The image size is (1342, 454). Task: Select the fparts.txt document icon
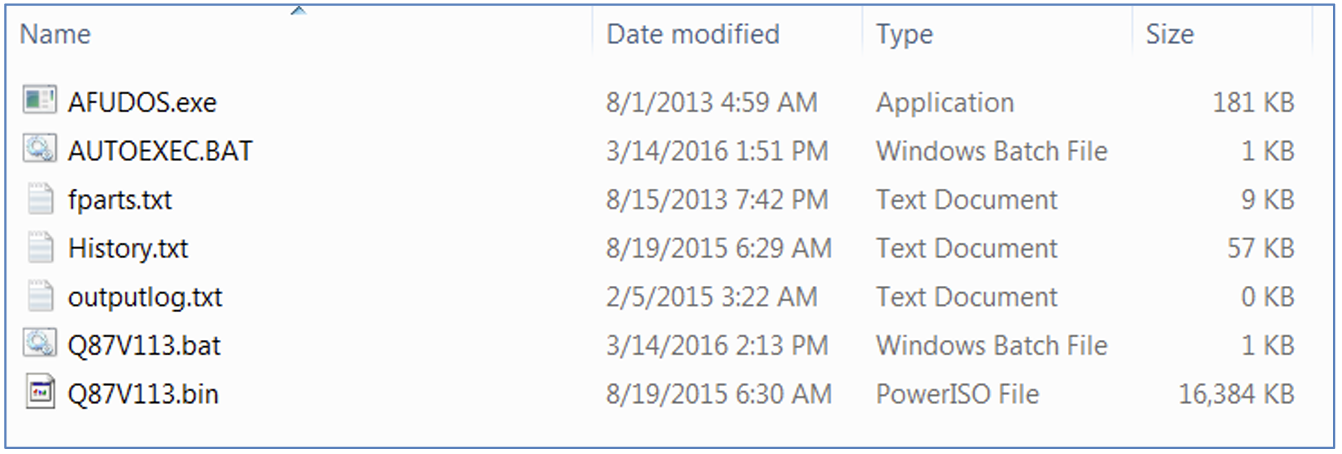(x=40, y=198)
